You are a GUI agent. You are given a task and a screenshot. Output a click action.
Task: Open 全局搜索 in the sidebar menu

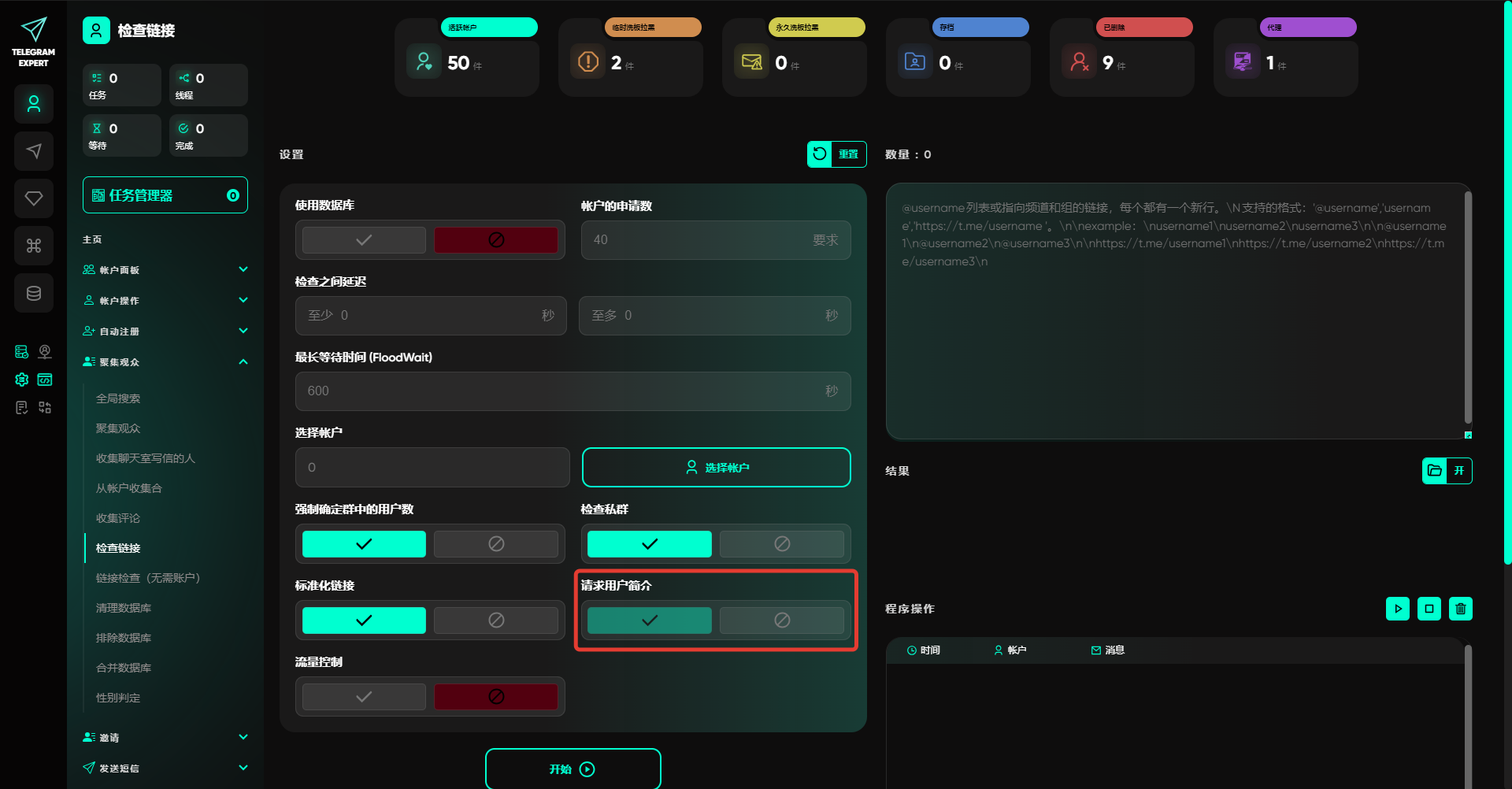tap(118, 398)
